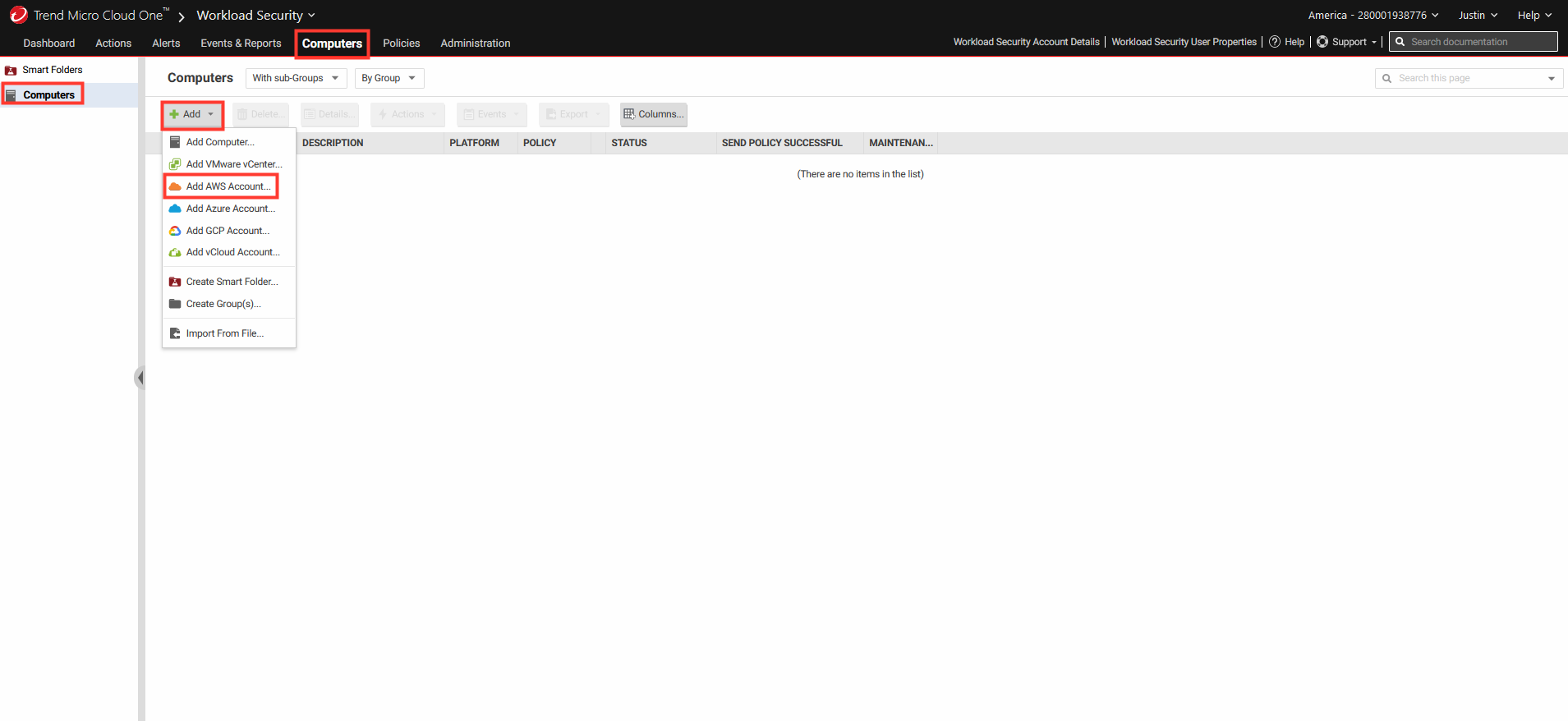This screenshot has width=1568, height=721.
Task: Click the Trend Micro logo icon
Action: 18,15
